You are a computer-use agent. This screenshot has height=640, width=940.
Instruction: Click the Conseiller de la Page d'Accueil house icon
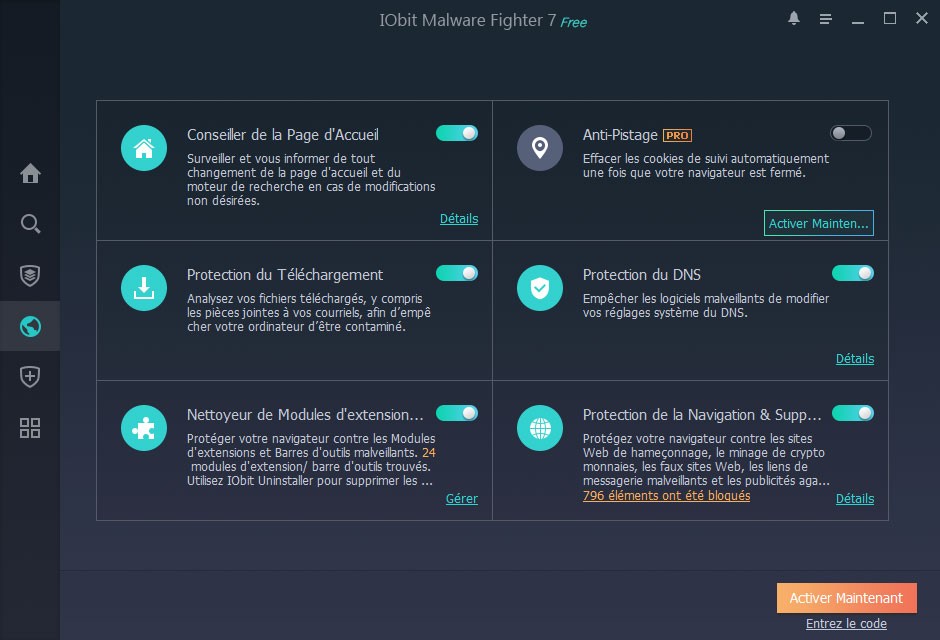[144, 148]
